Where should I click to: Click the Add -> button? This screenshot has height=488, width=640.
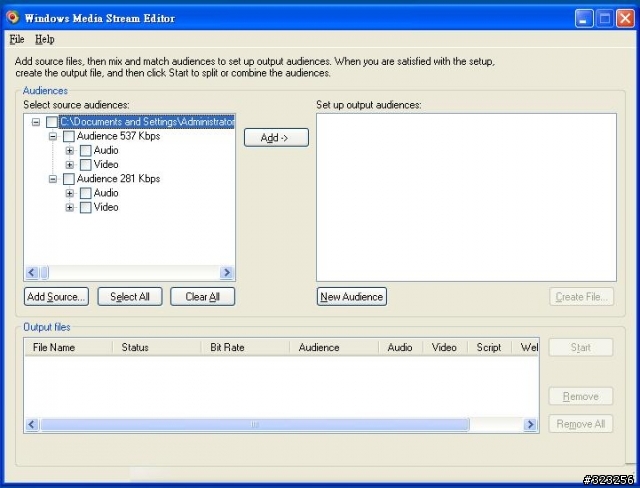tap(276, 138)
